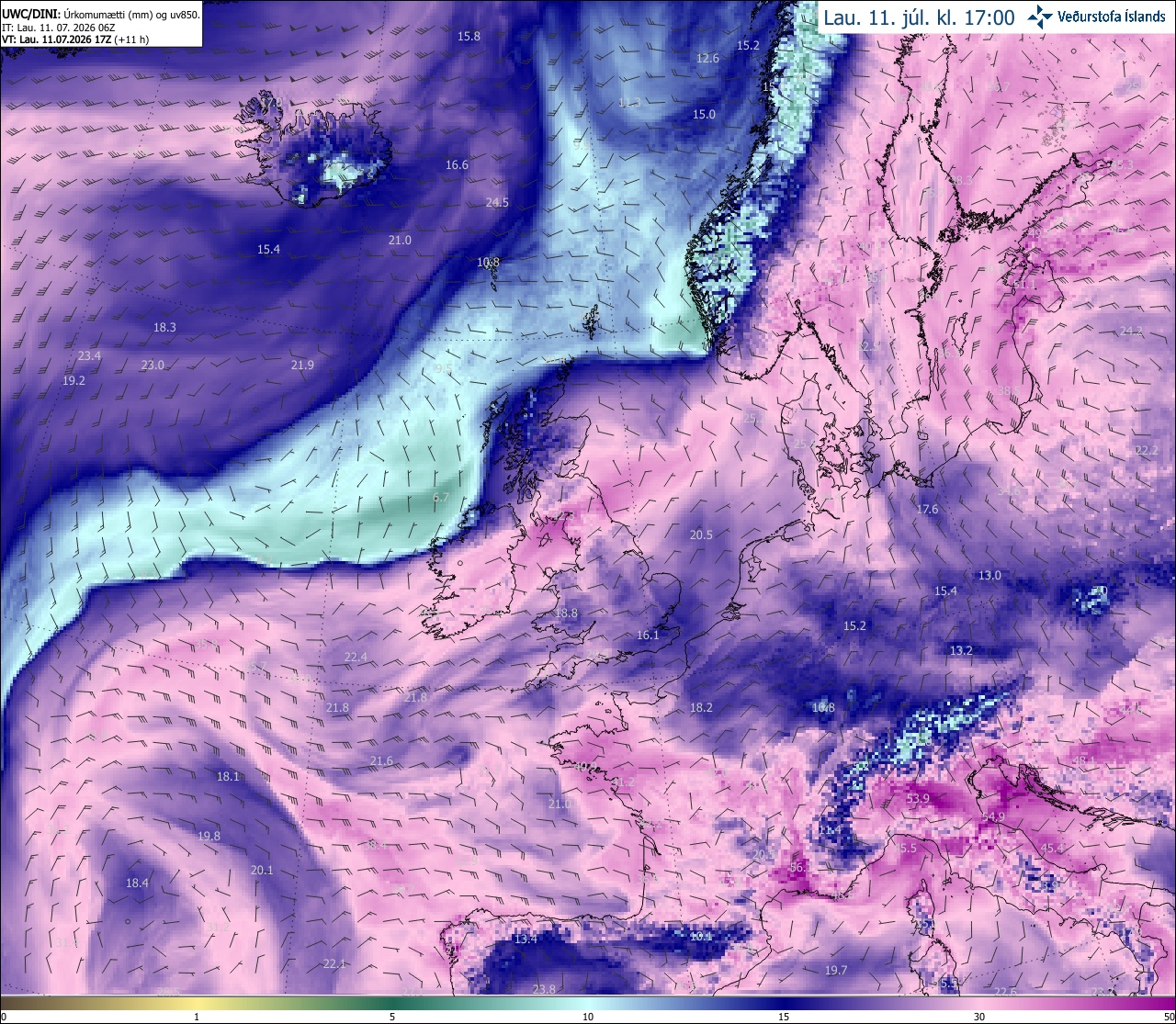Click the Veðurstofa Íslands logo icon

pyautogui.click(x=1040, y=17)
